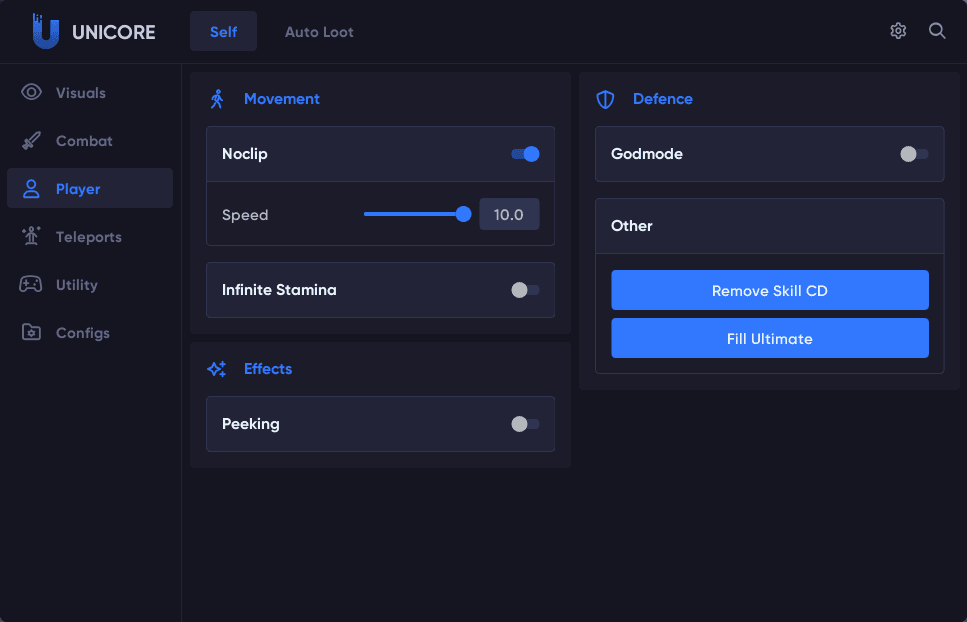Click the Speed value field showing 10.0
967x622 pixels.
point(509,214)
